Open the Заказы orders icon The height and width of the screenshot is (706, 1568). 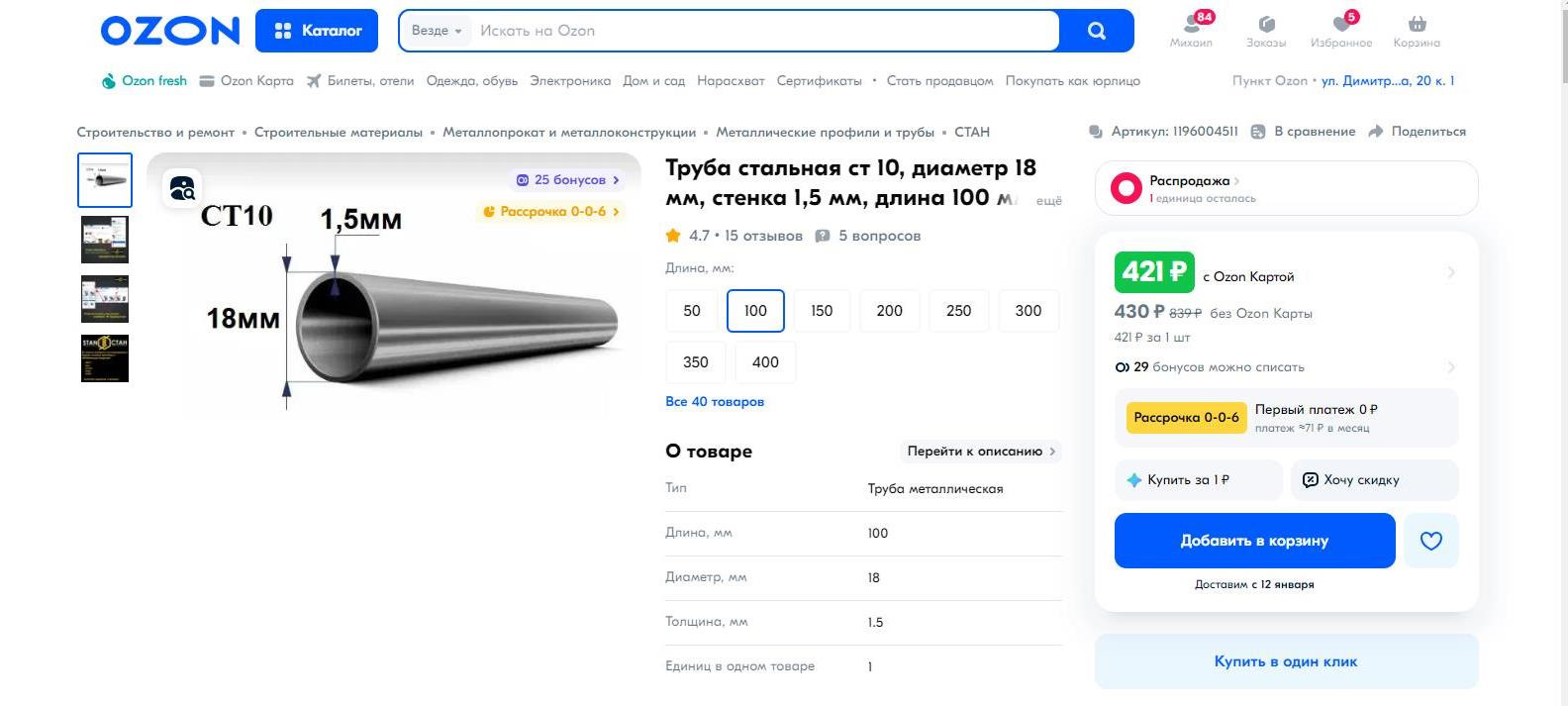[x=1266, y=24]
